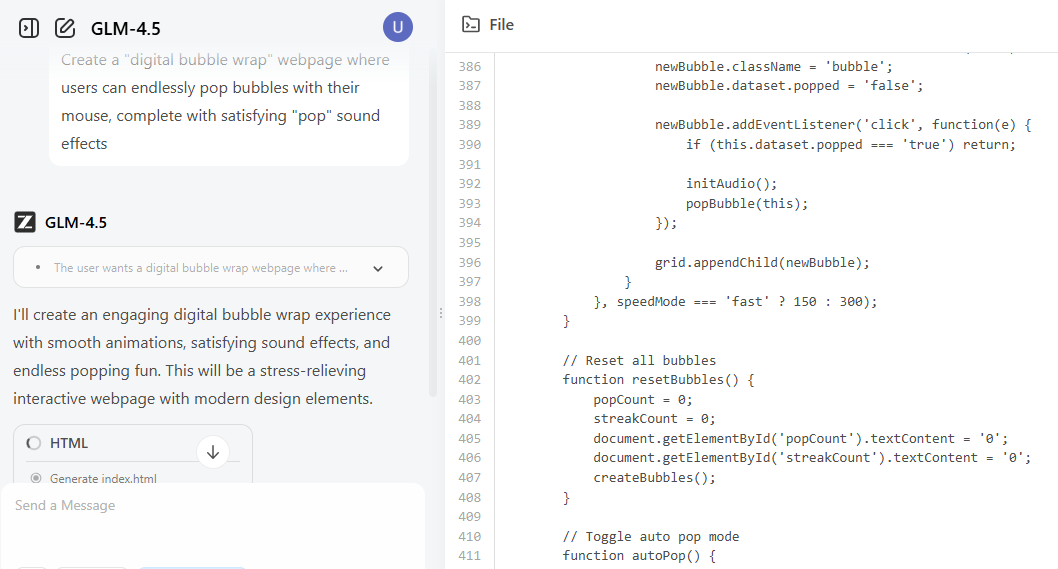
Task: Expand the thinking chevron dropdown
Action: (378, 268)
